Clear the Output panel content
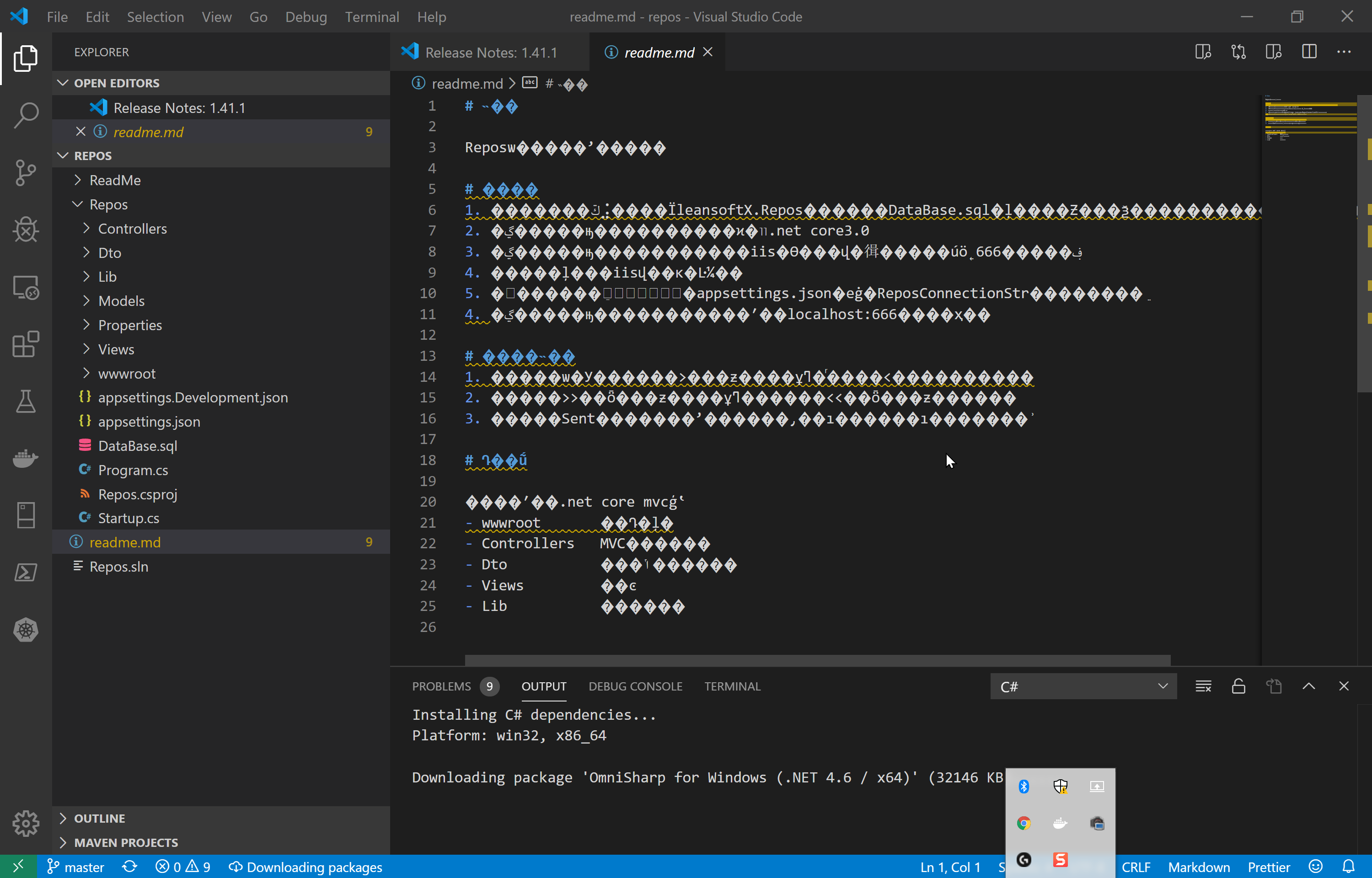This screenshot has width=1372, height=878. [x=1203, y=686]
